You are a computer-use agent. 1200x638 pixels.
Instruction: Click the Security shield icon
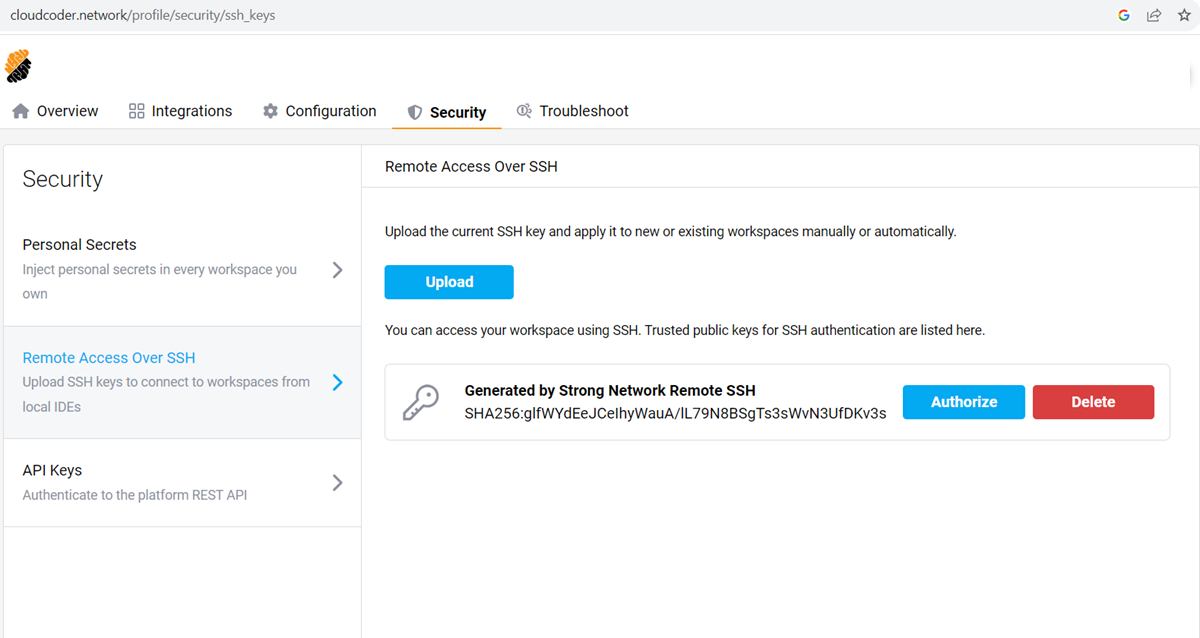coord(415,111)
